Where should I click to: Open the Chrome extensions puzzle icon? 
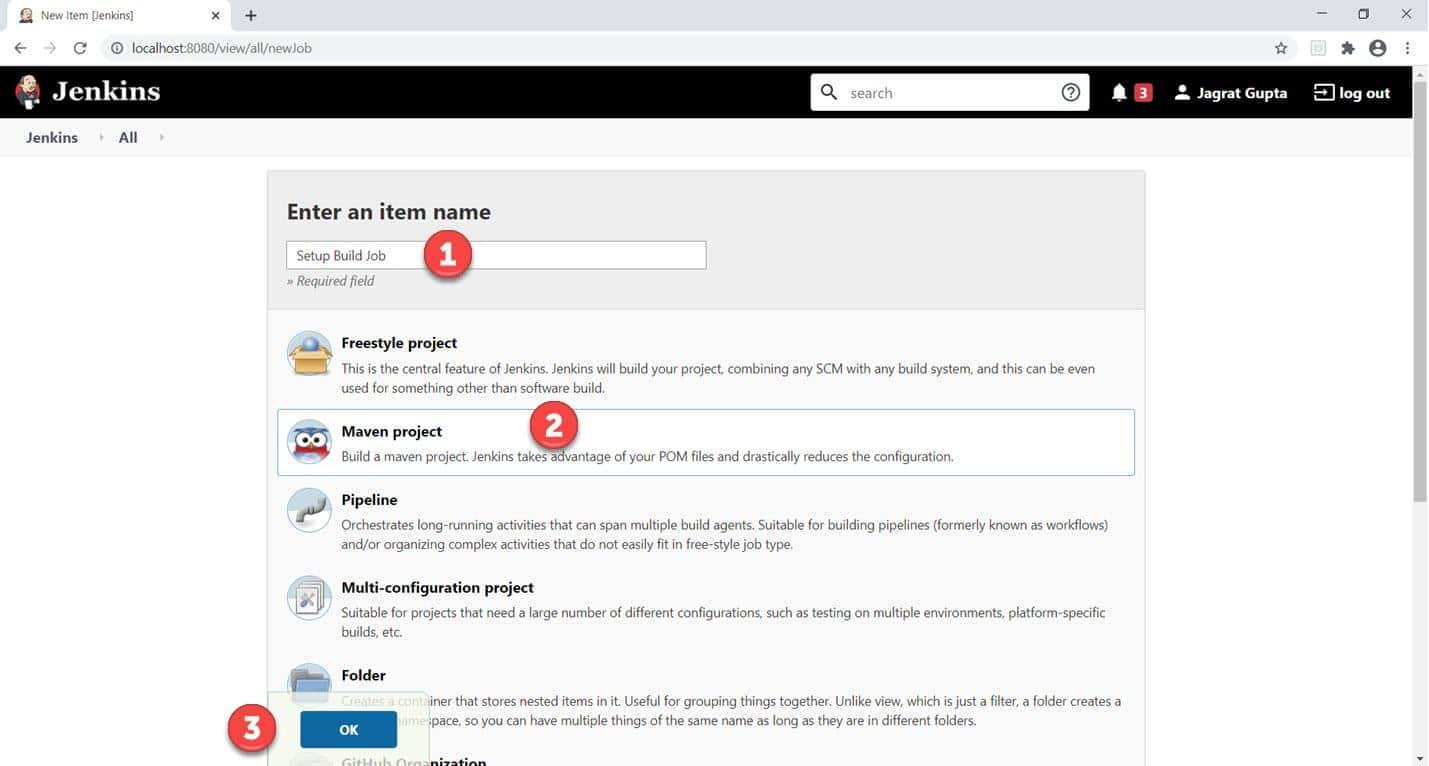pyautogui.click(x=1348, y=48)
